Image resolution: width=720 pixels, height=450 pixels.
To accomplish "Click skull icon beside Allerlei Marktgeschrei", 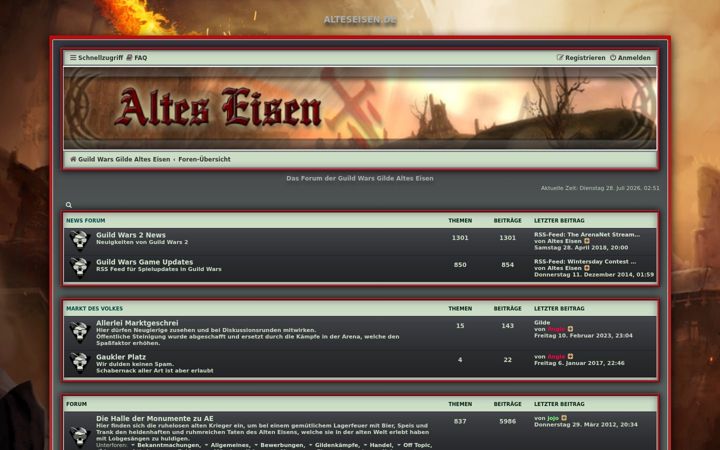I will click(x=80, y=332).
